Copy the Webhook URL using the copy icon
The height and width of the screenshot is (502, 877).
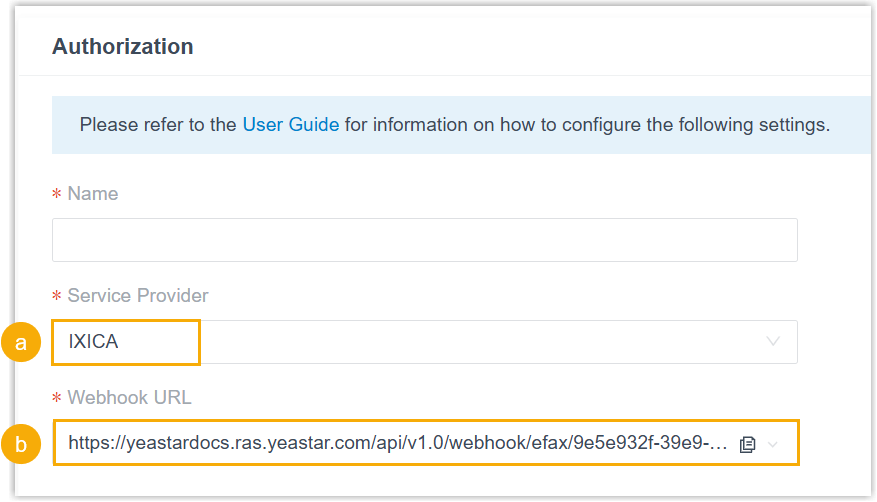(x=747, y=444)
